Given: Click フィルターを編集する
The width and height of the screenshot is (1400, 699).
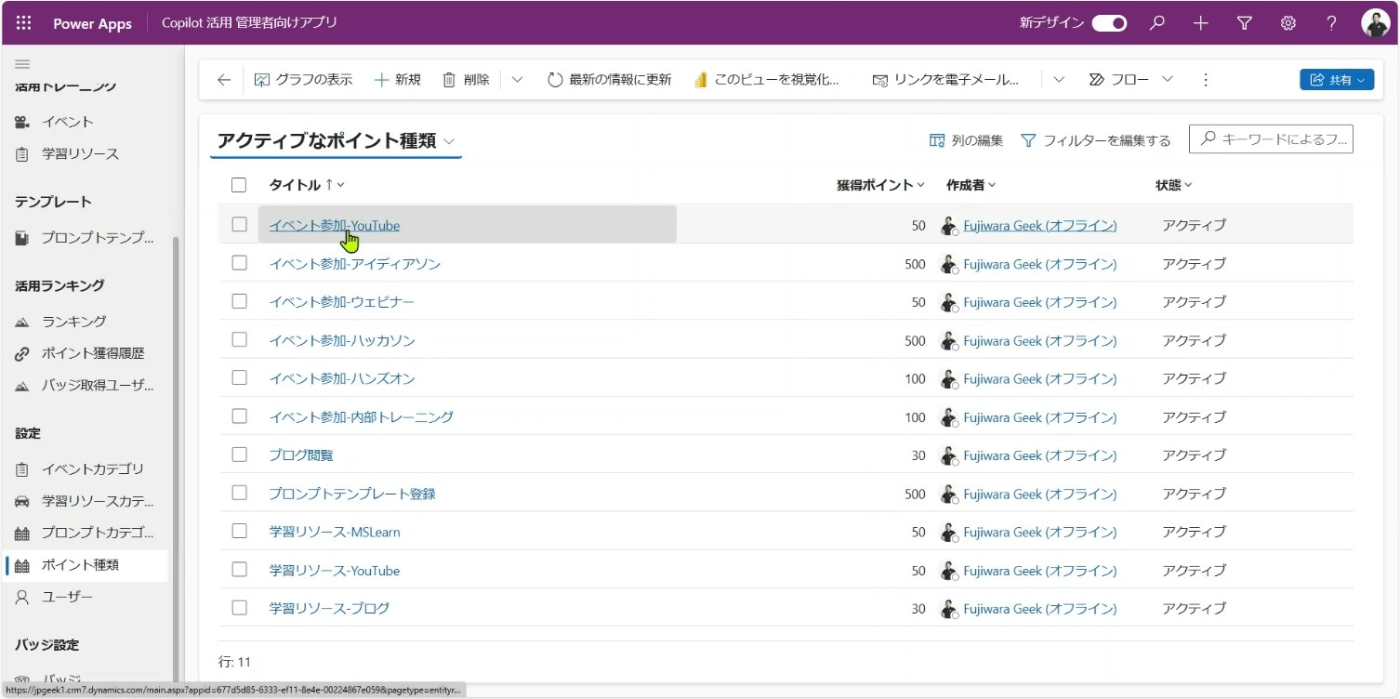Looking at the screenshot, I should pos(1095,141).
